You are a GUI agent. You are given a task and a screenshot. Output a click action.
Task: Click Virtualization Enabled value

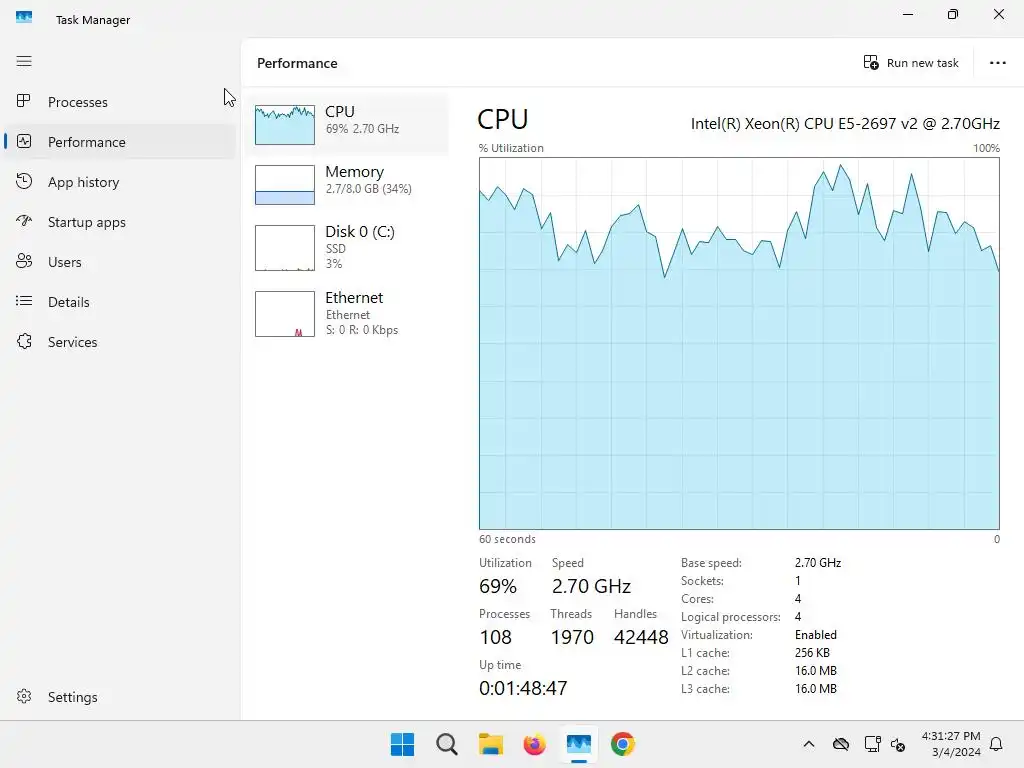tap(816, 635)
